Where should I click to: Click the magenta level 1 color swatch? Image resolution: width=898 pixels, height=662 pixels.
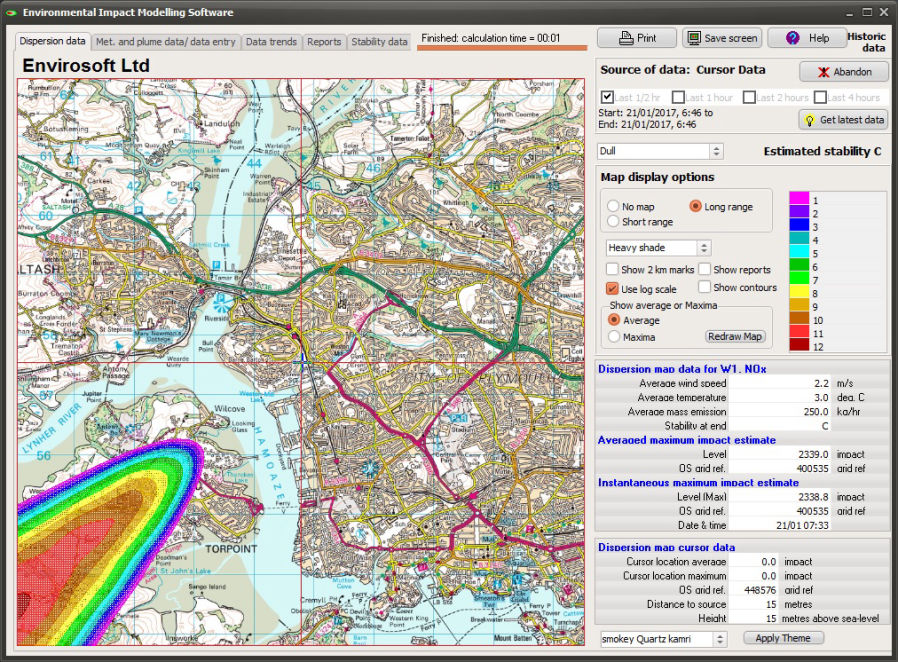coord(799,200)
